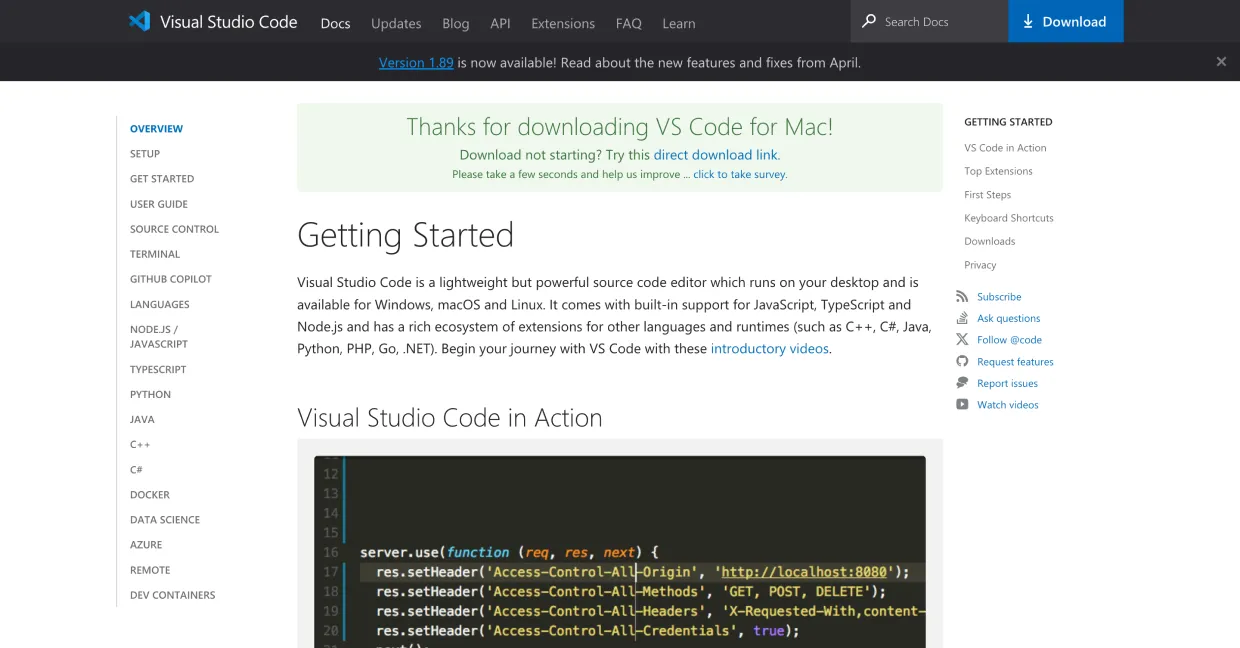Click the Visual Studio Code title text
The height and width of the screenshot is (648, 1240).
[x=229, y=21]
